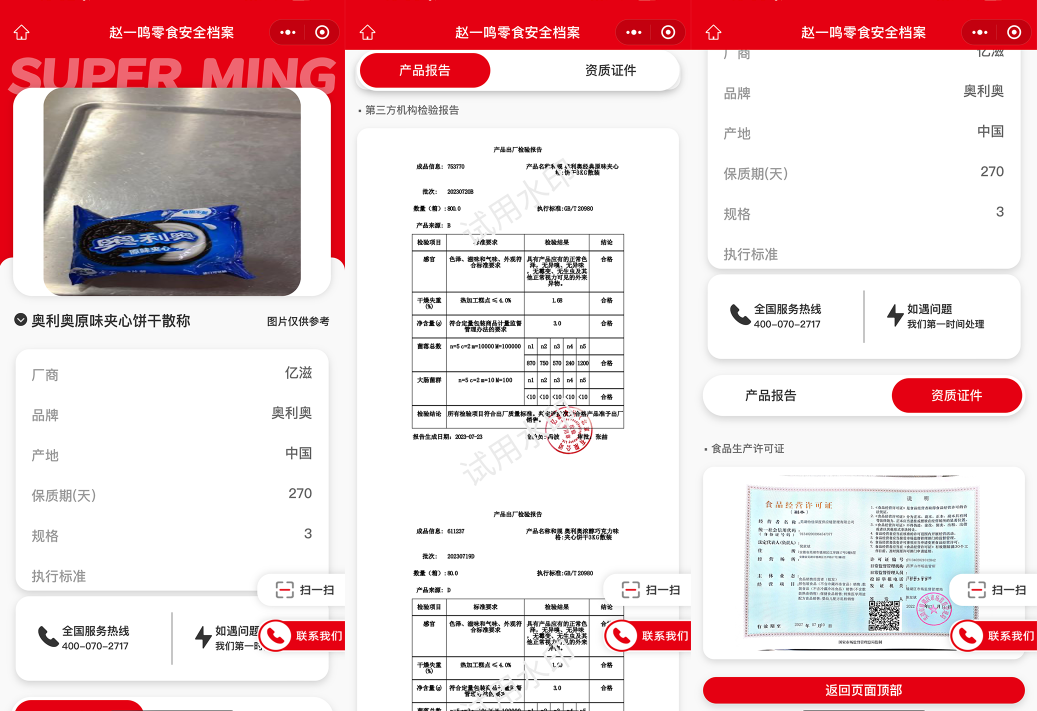Select the highlighted 产品报告 tab in the middle panel

(x=425, y=71)
